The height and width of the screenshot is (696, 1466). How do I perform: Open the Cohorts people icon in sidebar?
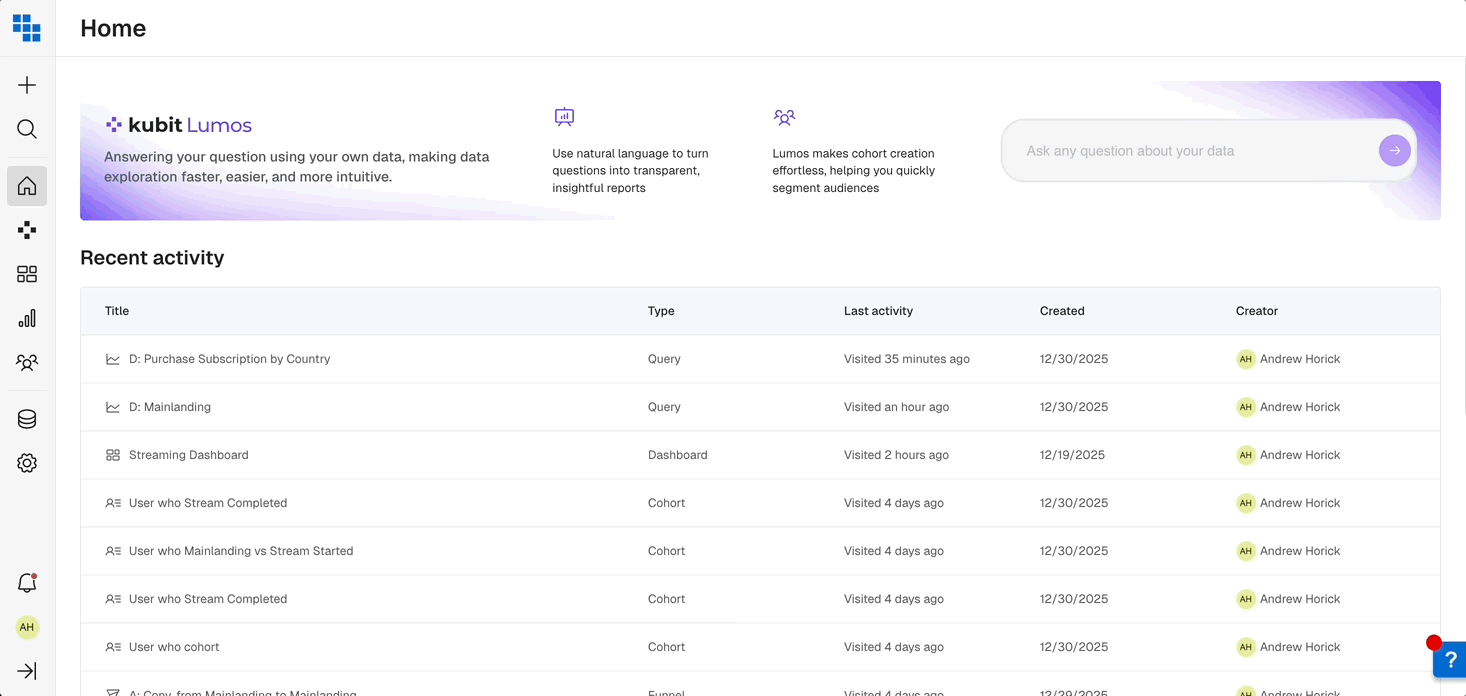click(x=27, y=362)
